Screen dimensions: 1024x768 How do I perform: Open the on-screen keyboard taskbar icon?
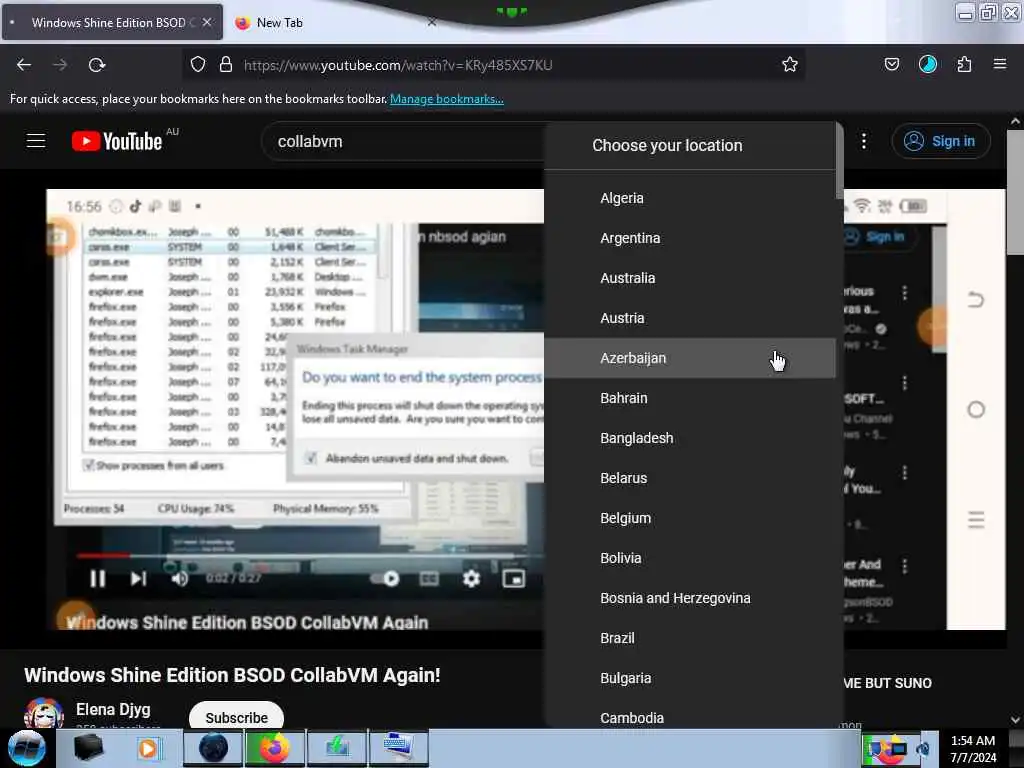coord(398,748)
